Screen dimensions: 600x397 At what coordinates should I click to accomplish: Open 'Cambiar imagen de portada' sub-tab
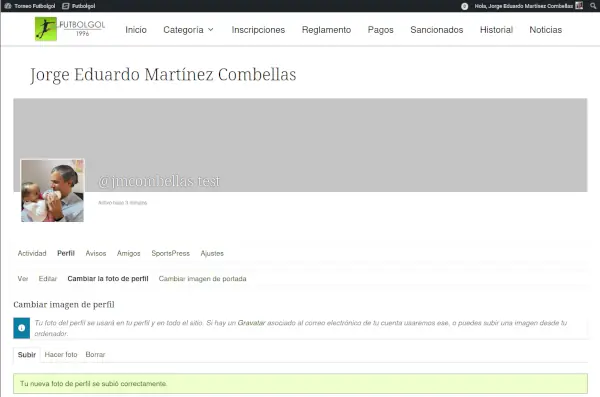[x=202, y=279]
